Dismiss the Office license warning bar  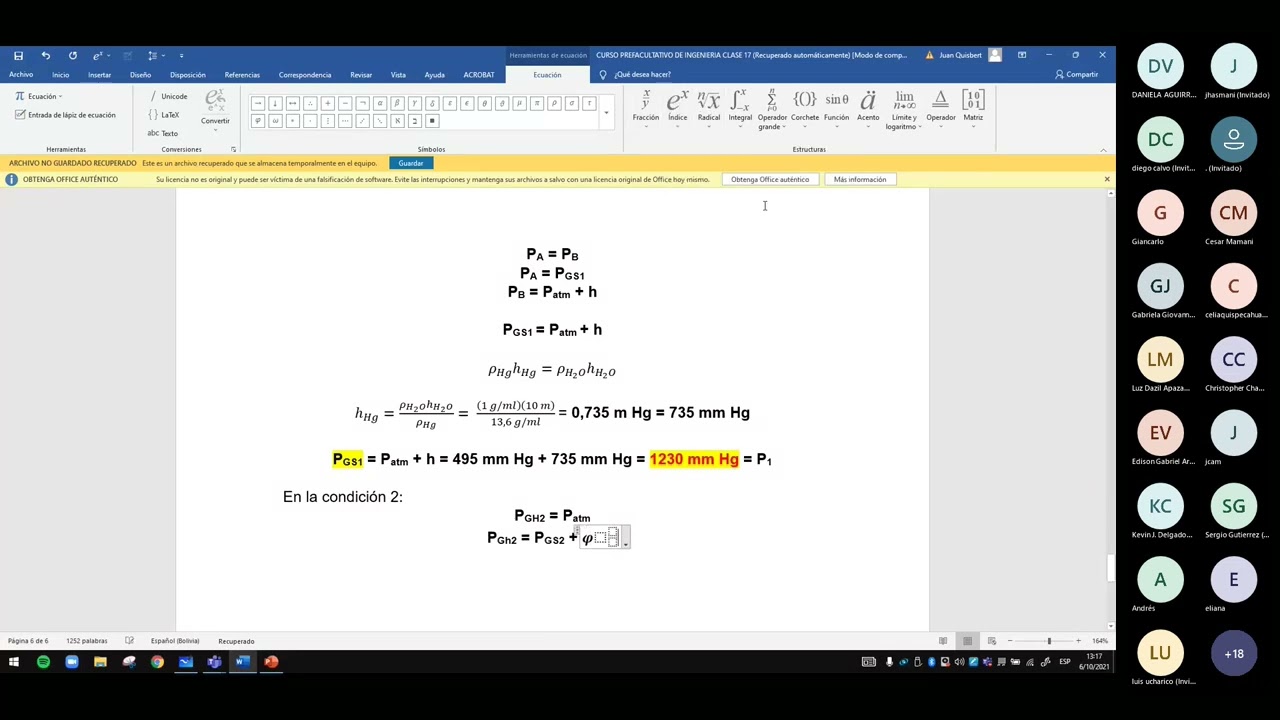pos(1106,179)
